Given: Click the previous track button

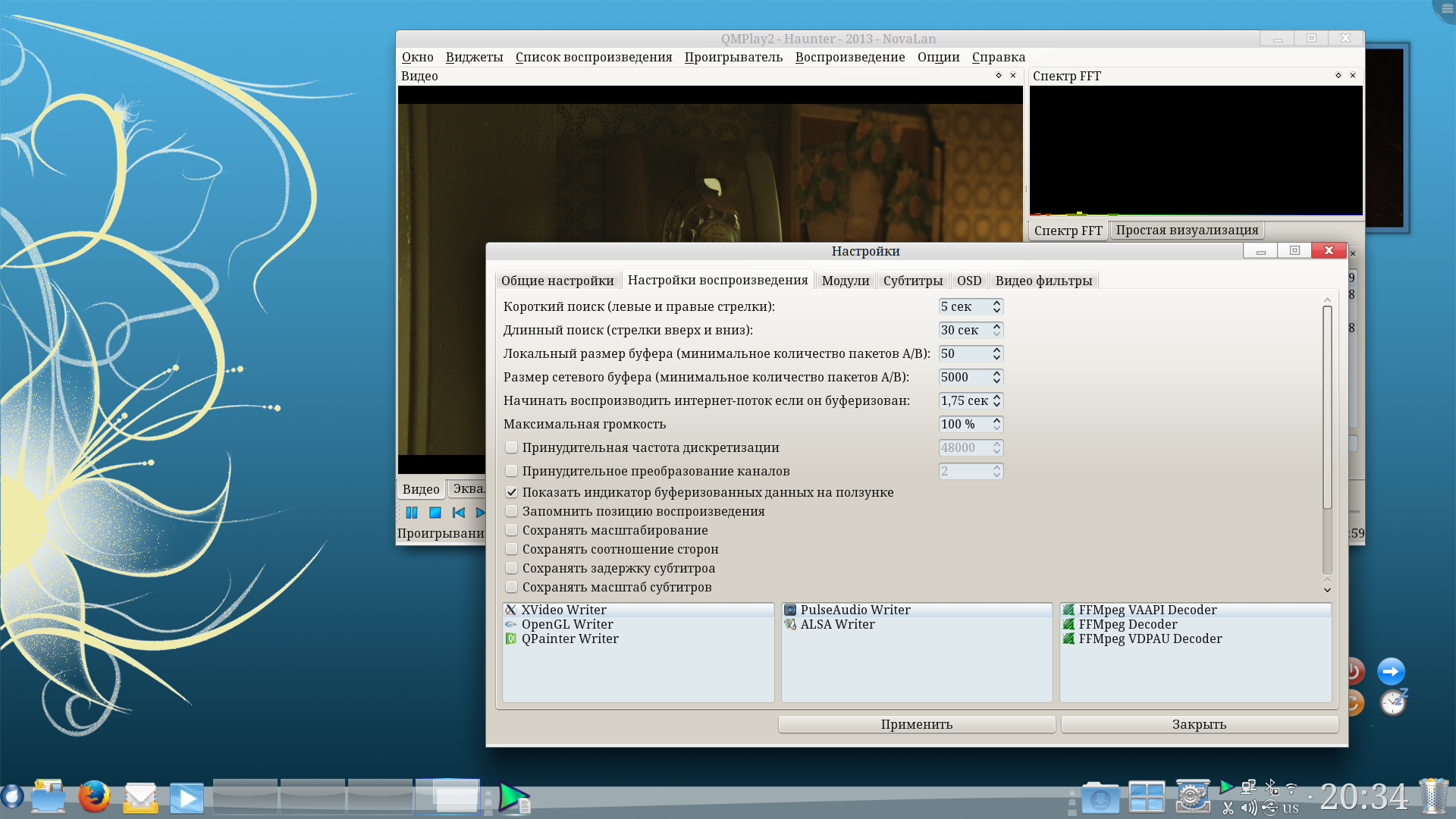Looking at the screenshot, I should [x=458, y=513].
